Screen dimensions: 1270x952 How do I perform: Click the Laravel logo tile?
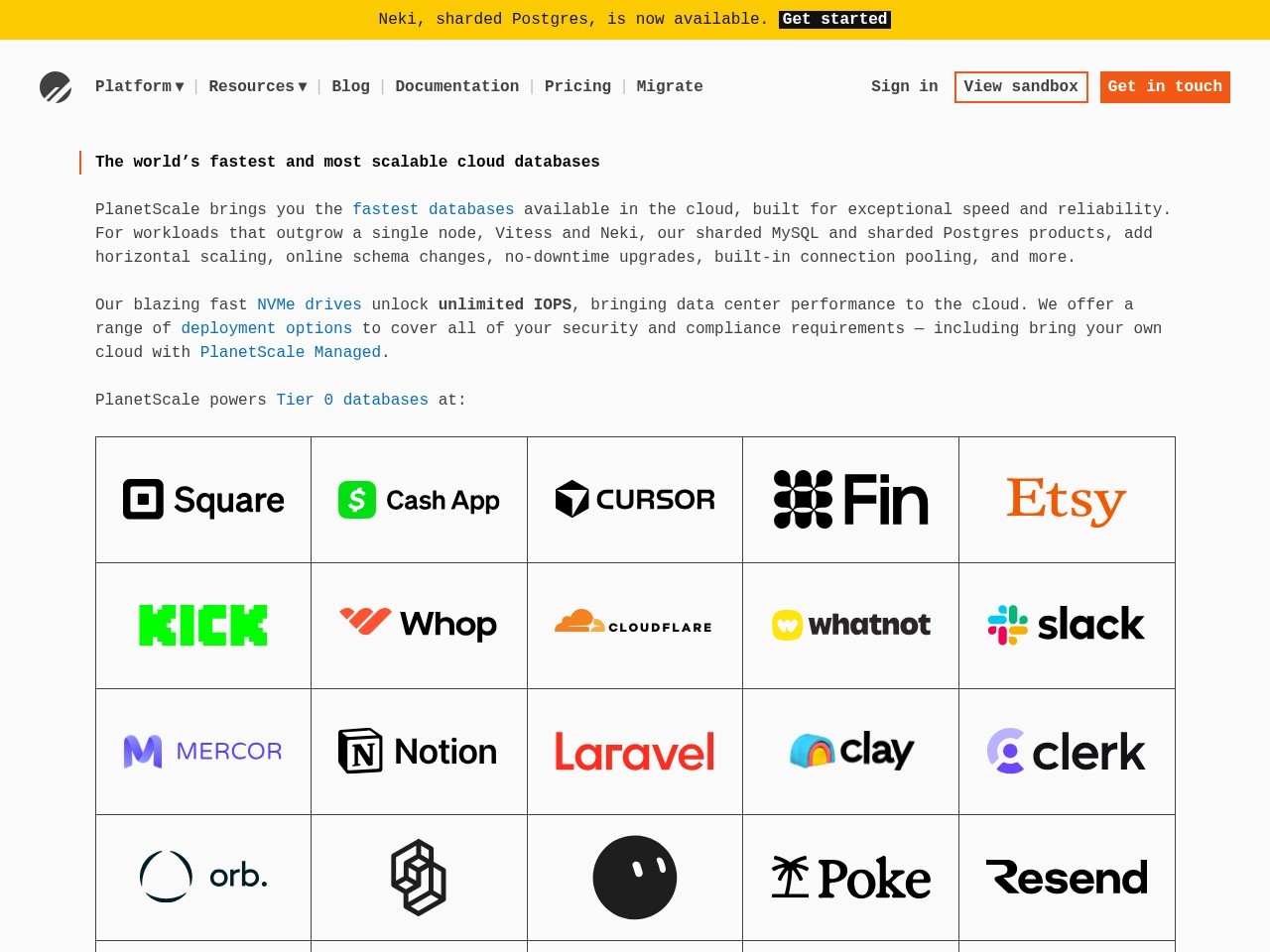635,752
